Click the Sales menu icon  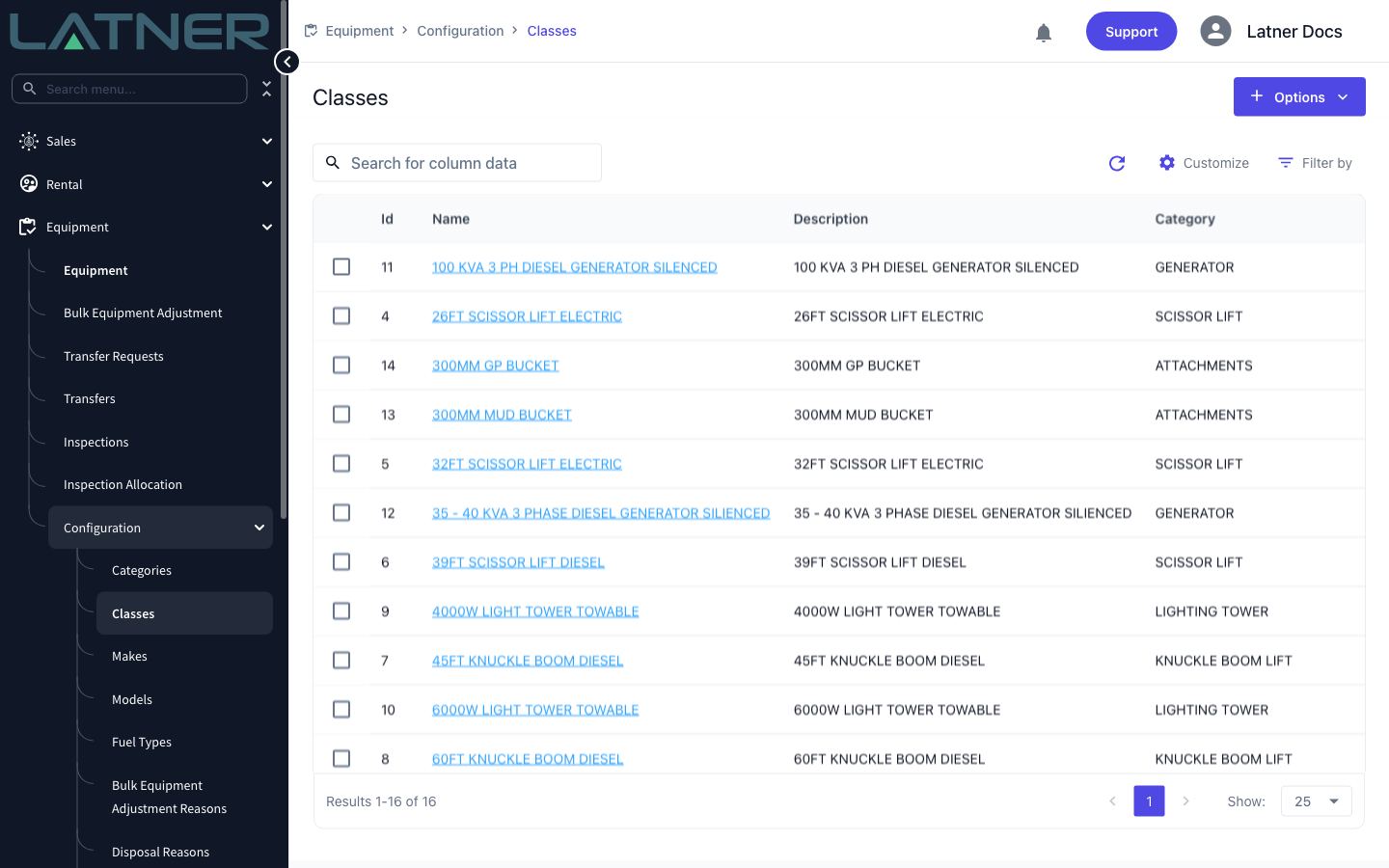(29, 141)
